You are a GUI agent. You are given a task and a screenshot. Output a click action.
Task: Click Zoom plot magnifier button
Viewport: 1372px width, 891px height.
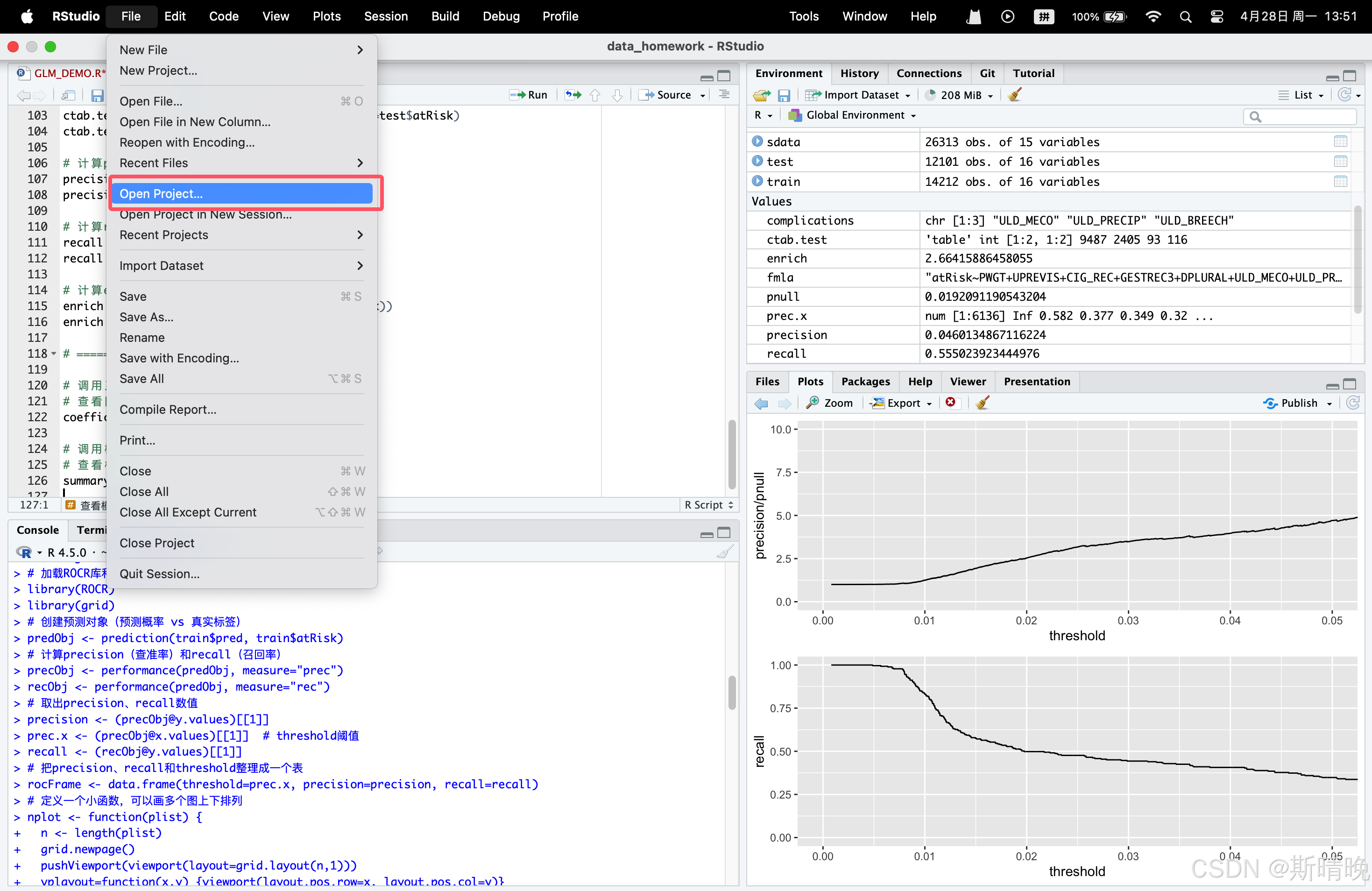[x=829, y=403]
